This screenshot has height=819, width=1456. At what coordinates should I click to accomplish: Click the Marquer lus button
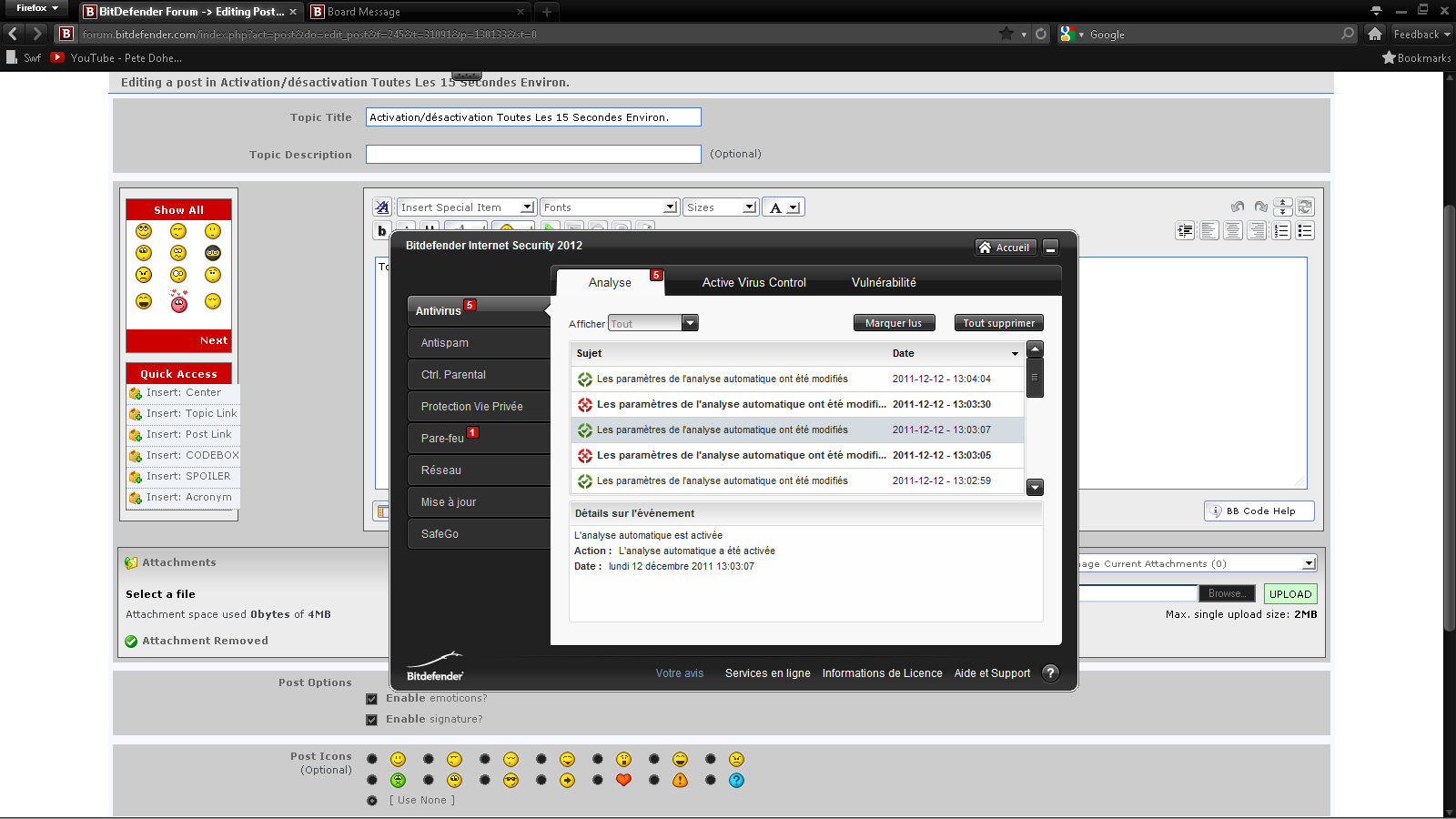pos(894,323)
